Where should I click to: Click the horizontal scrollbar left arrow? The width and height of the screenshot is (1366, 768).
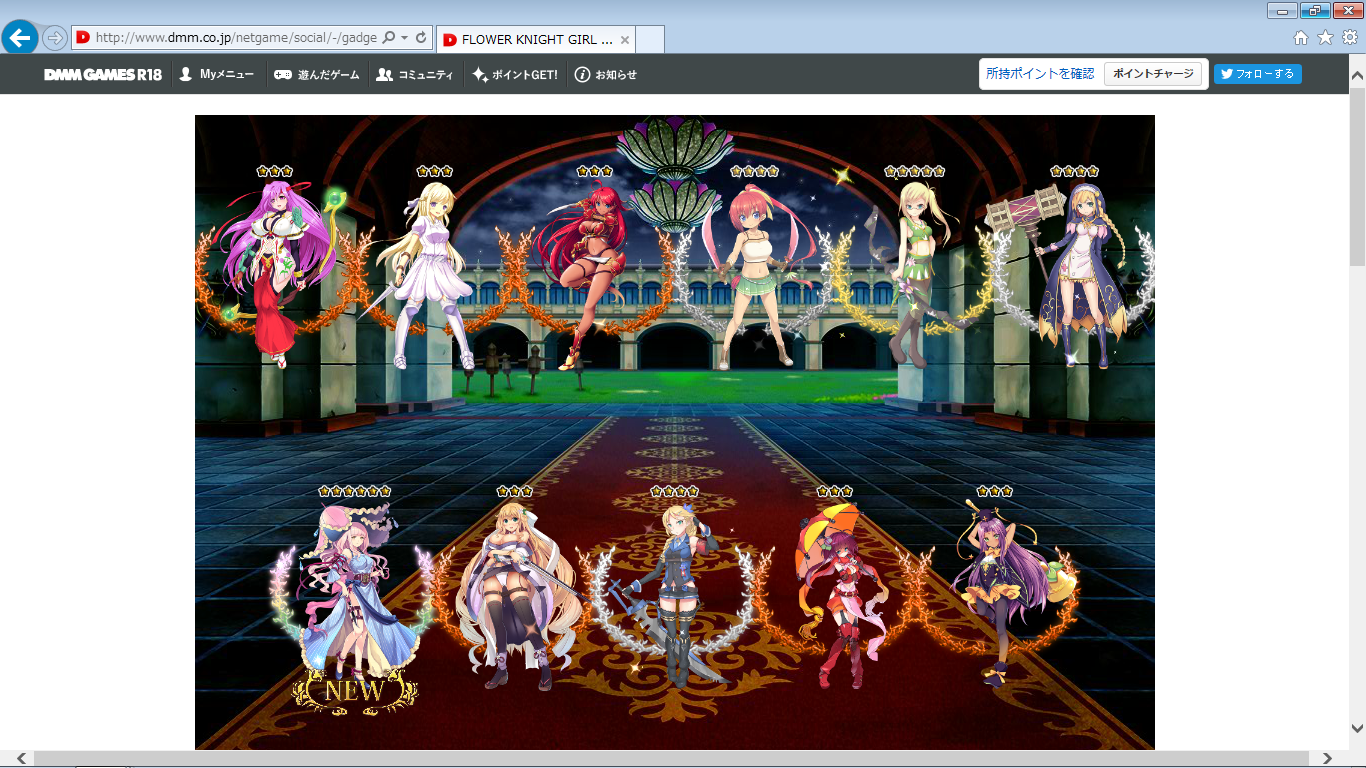[22, 759]
